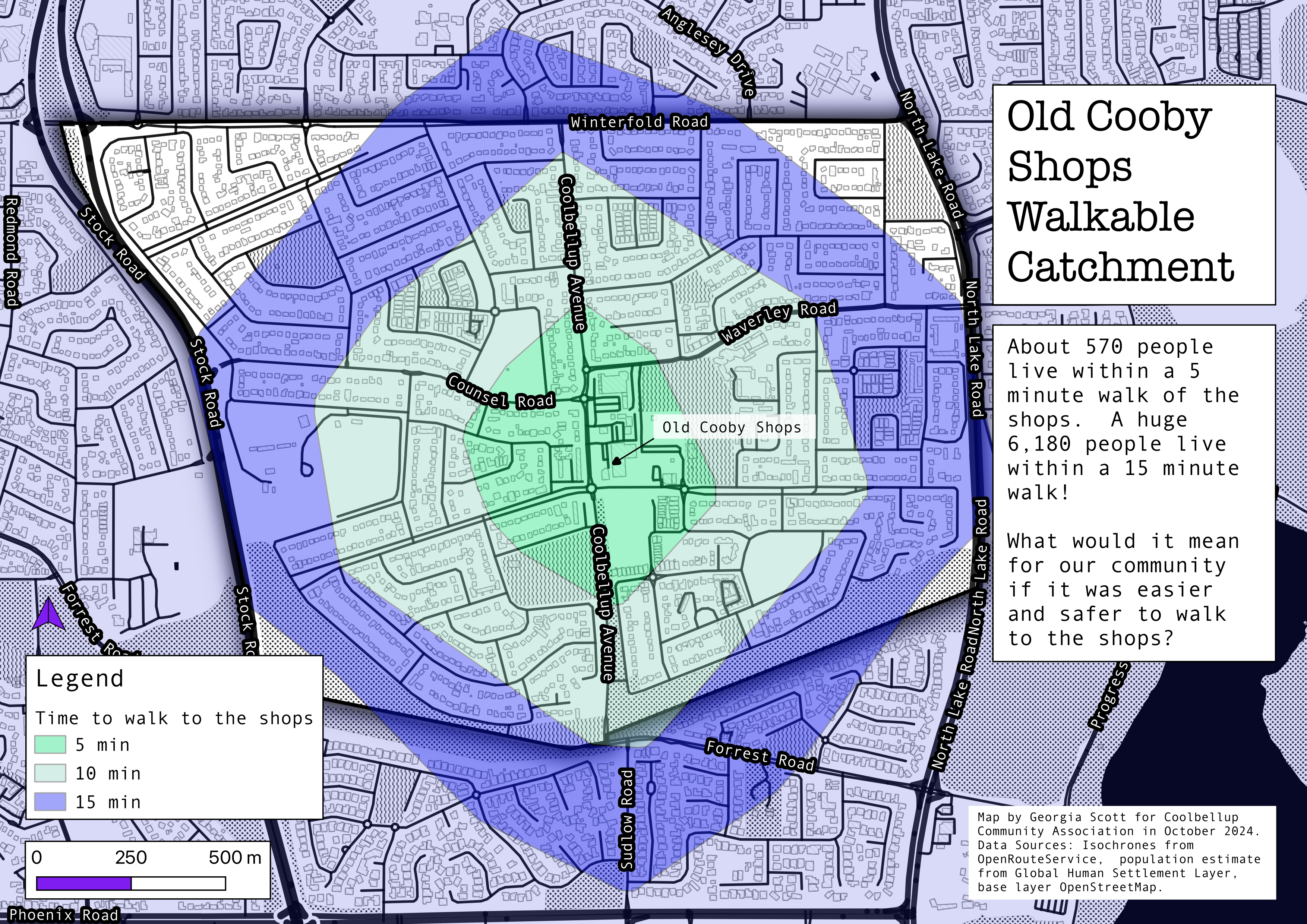Click the 500 m scale bar label
1307x924 pixels.
point(234,857)
